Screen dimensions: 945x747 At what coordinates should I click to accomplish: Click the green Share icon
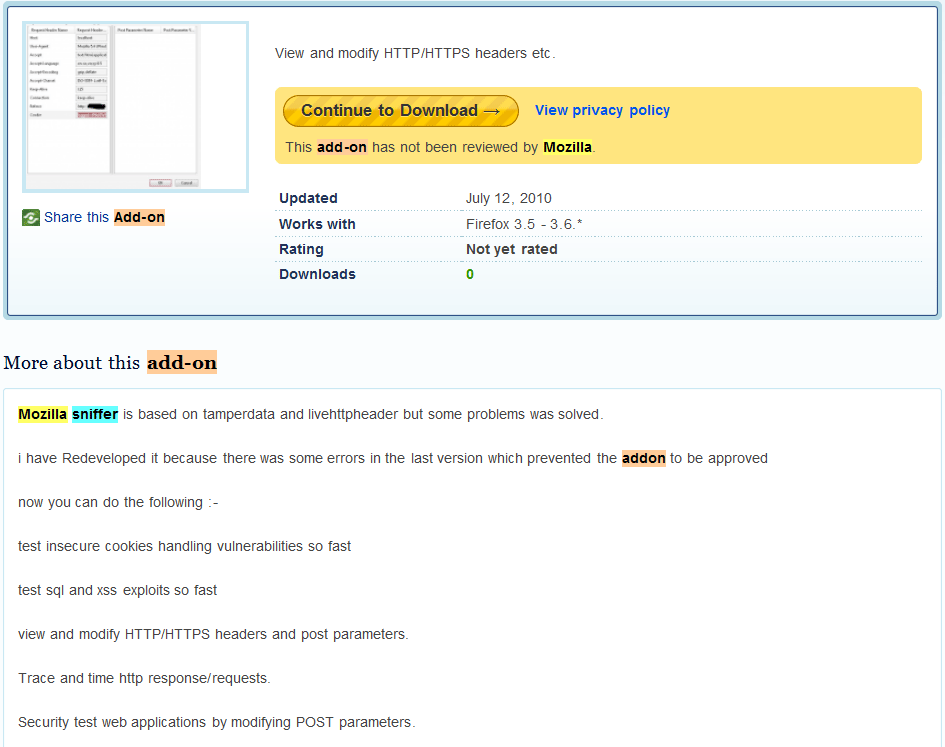[31, 218]
